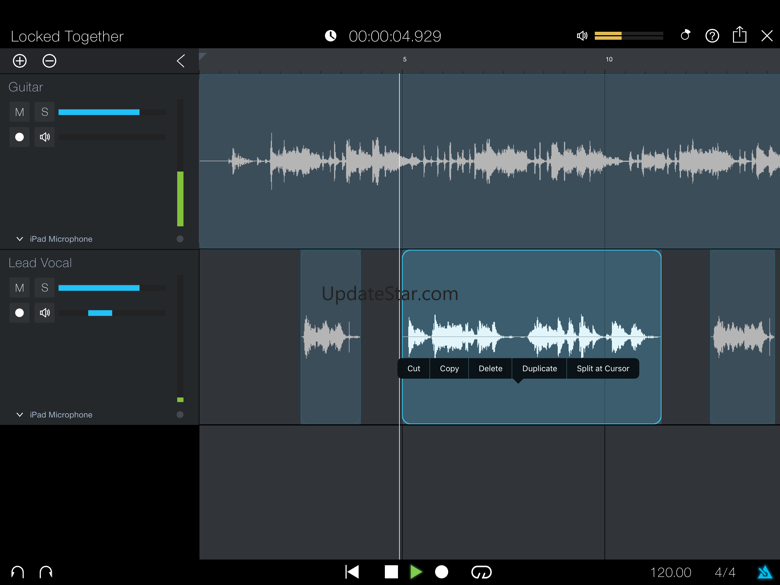780x585 pixels.
Task: Adjust the Guitar track pan slider
Action: (x=112, y=137)
